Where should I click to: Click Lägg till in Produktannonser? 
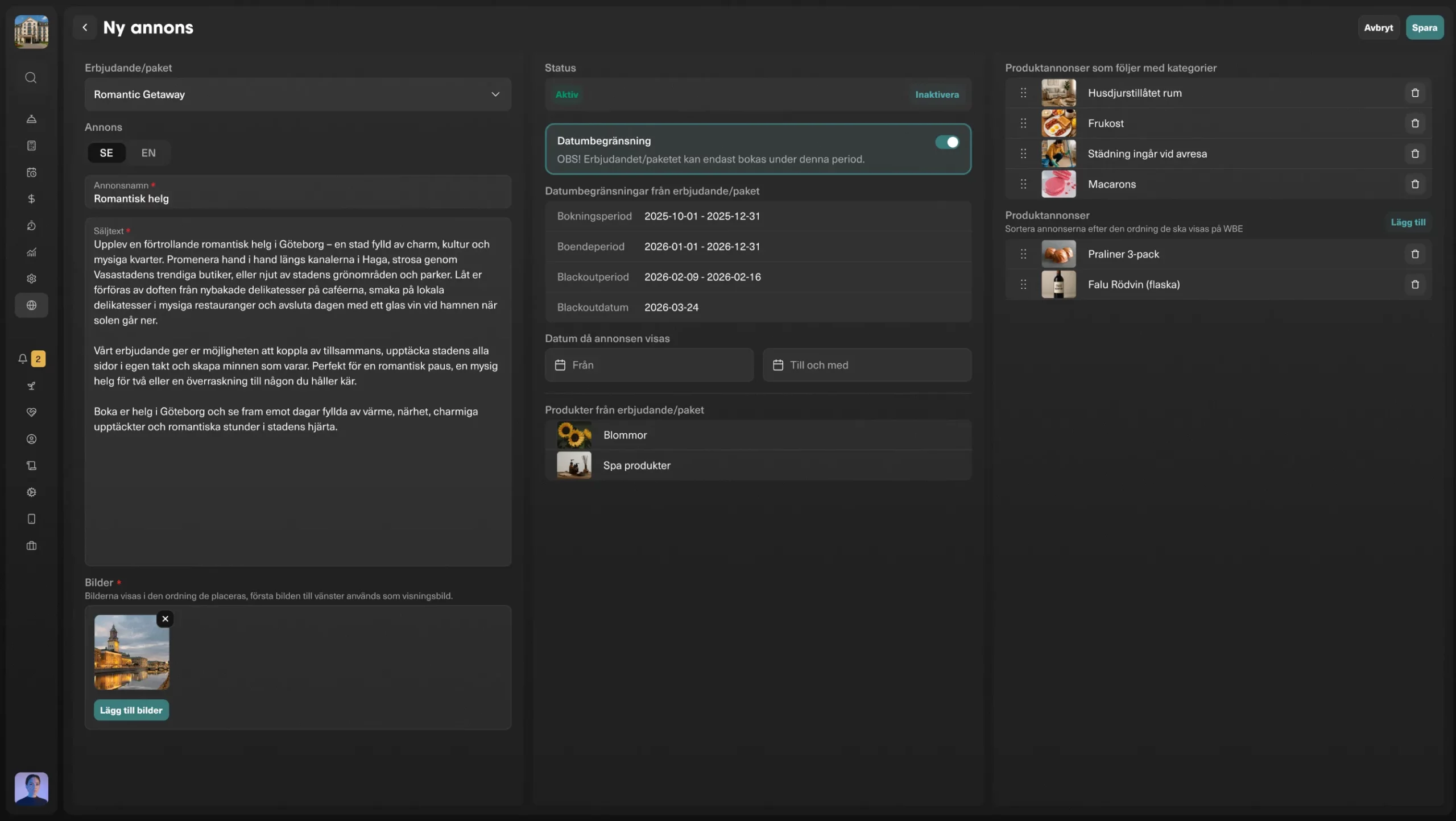coord(1408,222)
